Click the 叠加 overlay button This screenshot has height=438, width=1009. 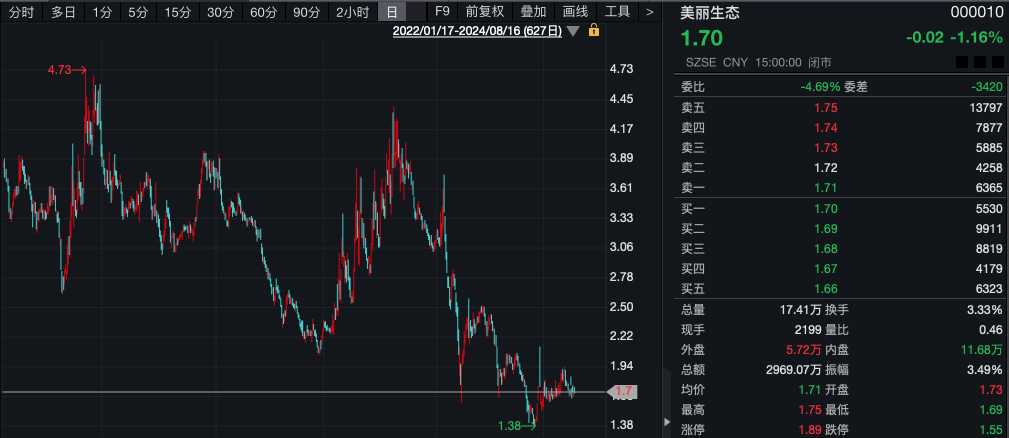pos(534,12)
